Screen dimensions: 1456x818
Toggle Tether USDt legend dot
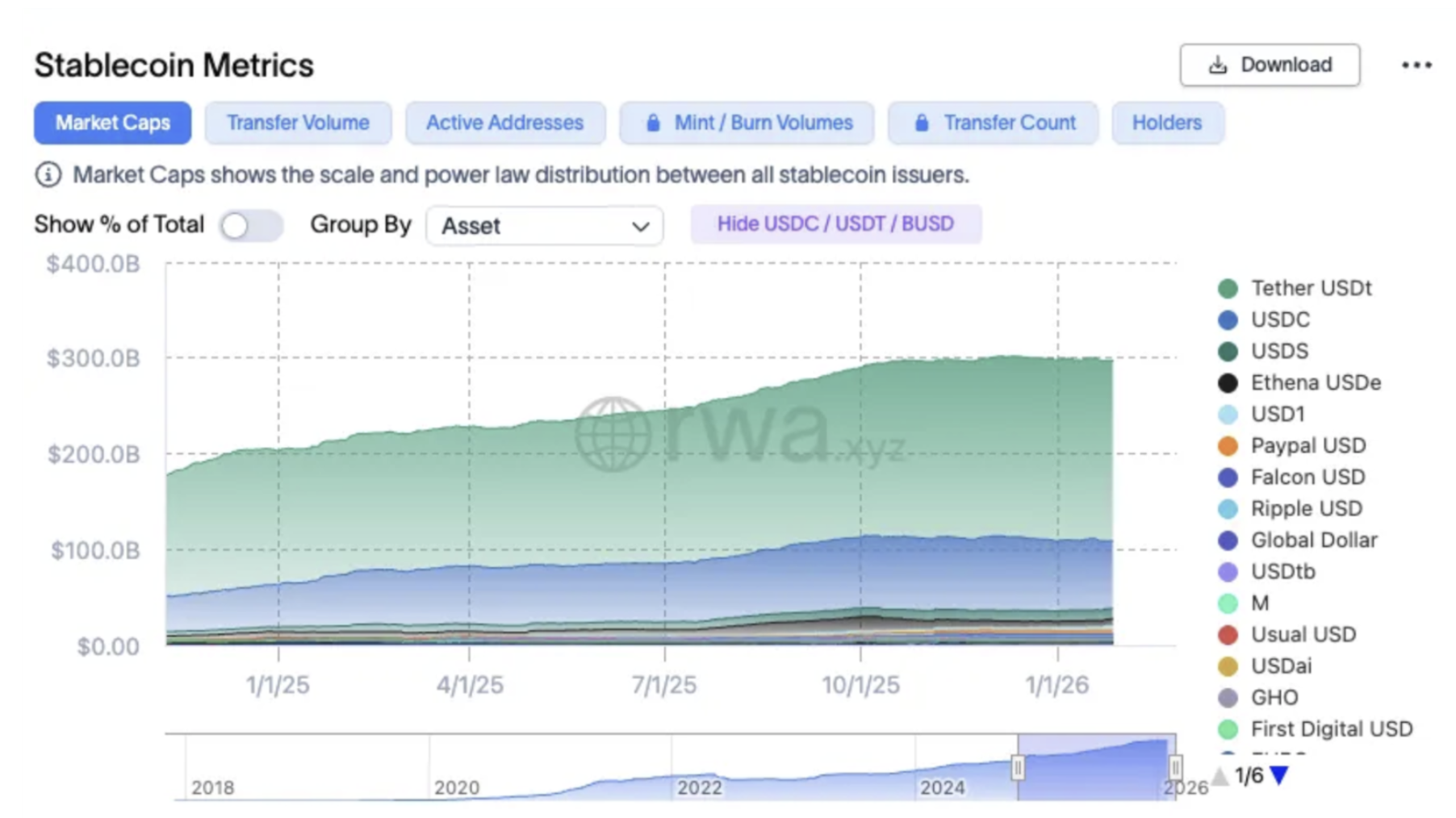[1228, 288]
